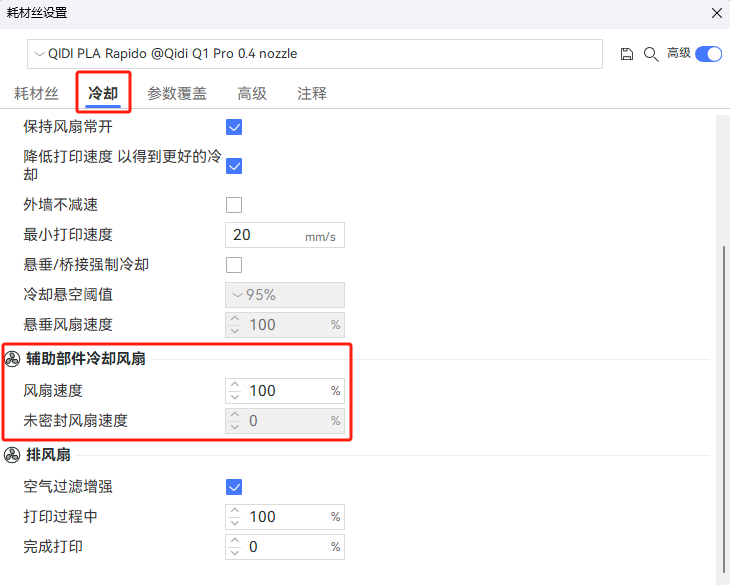The height and width of the screenshot is (585, 730).
Task: Click the 最小打印速度 input field
Action: coord(265,235)
